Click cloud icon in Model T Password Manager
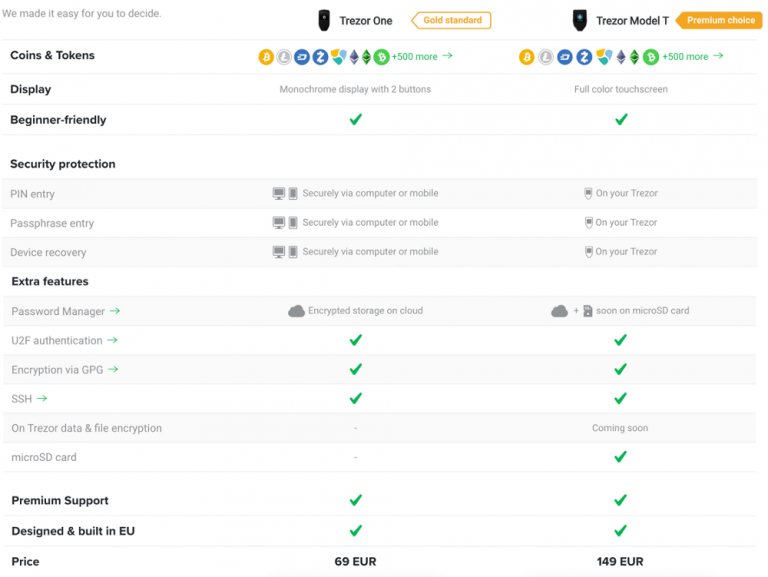The width and height of the screenshot is (768, 577). (x=559, y=311)
